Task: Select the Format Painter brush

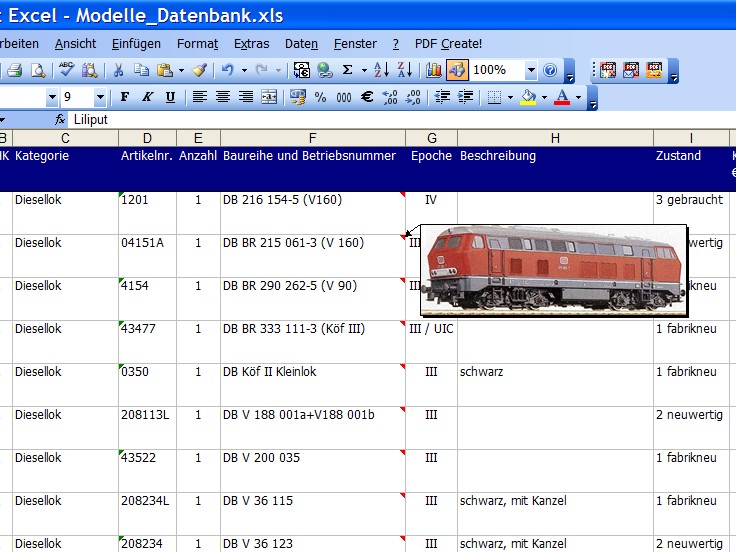Action: click(x=199, y=70)
